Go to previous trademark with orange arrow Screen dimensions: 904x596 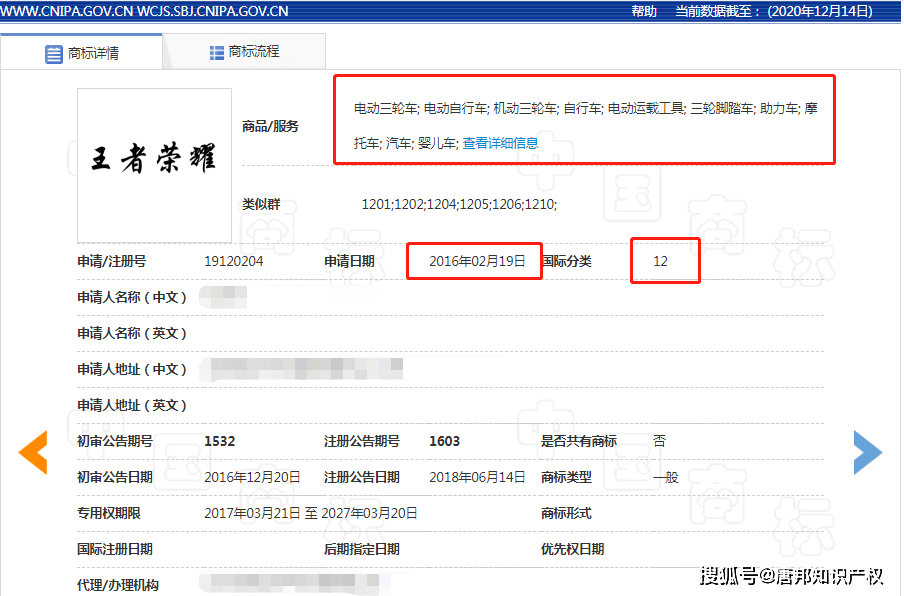(x=33, y=452)
